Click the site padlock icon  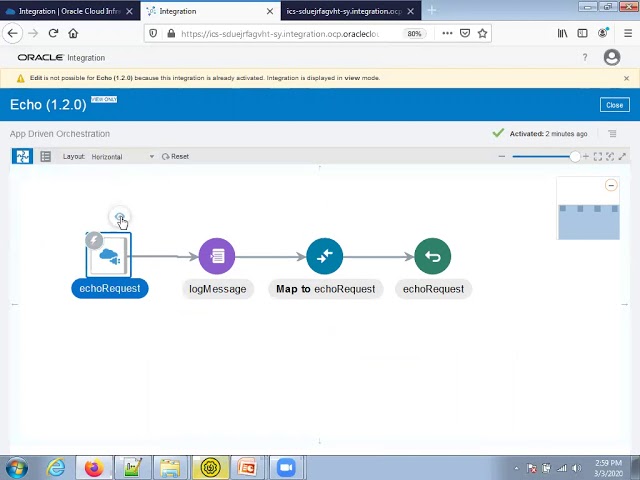click(x=171, y=33)
